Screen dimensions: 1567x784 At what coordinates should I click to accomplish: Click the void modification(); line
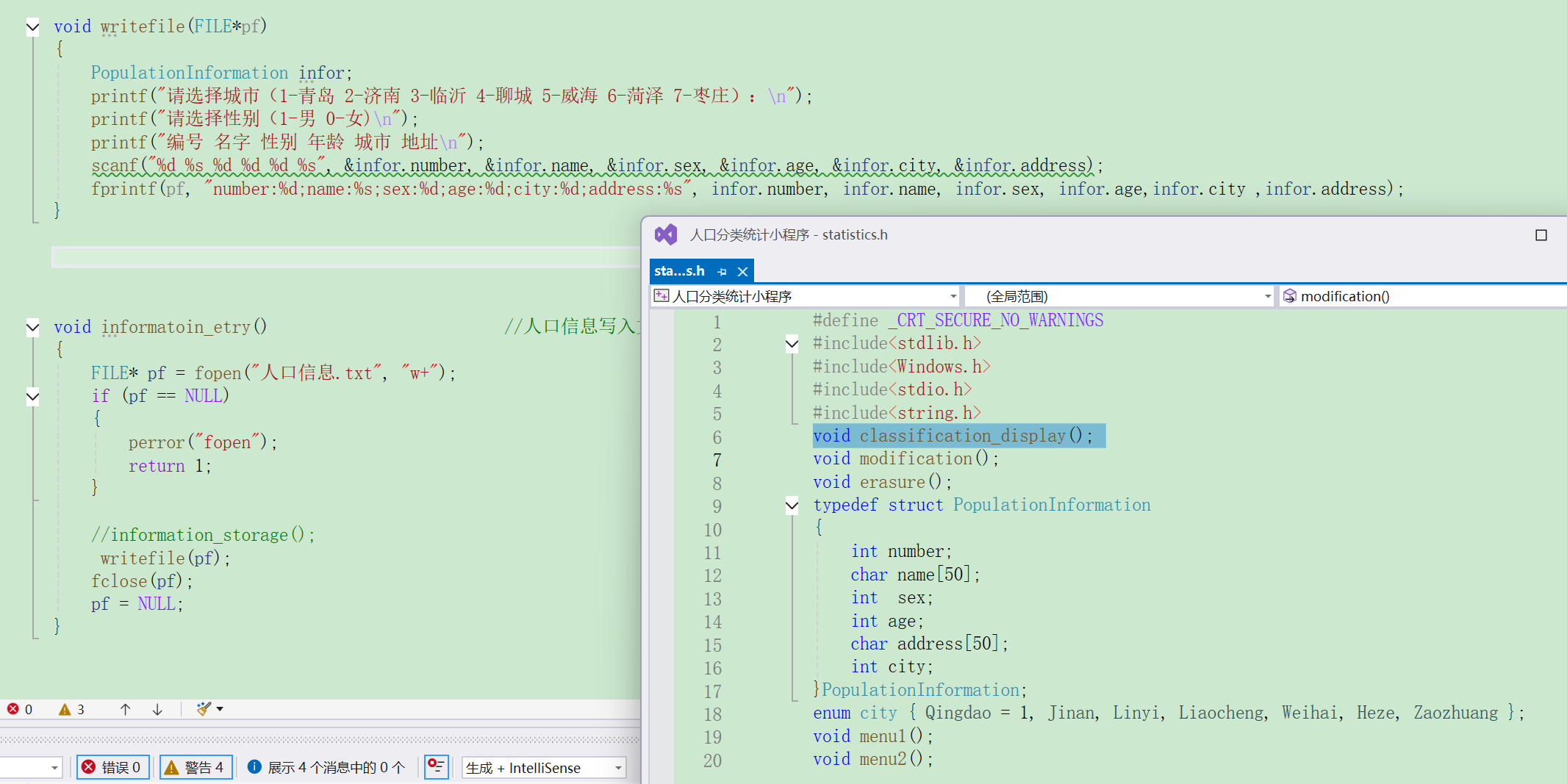click(x=906, y=459)
